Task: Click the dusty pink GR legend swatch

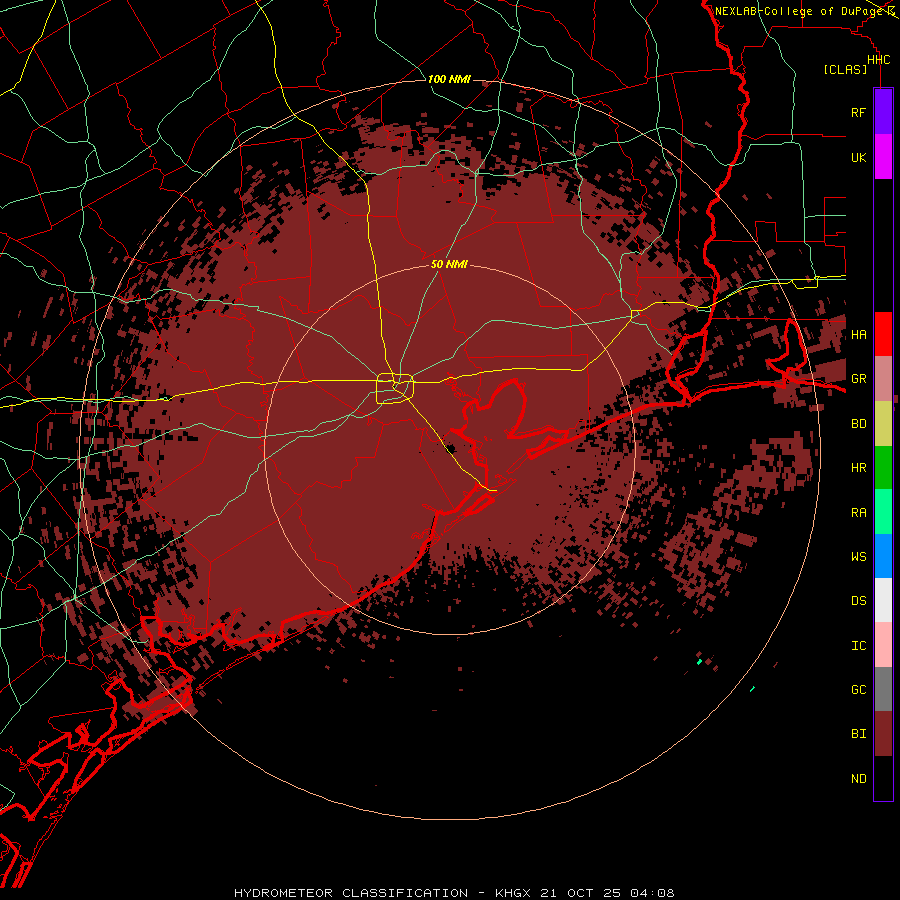Action: (883, 378)
